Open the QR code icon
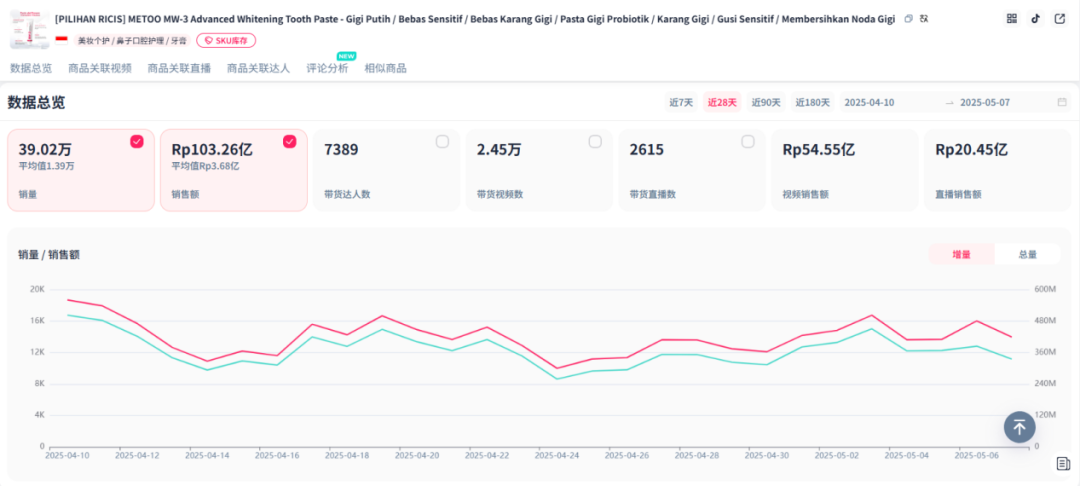The image size is (1080, 486). coord(1012,19)
